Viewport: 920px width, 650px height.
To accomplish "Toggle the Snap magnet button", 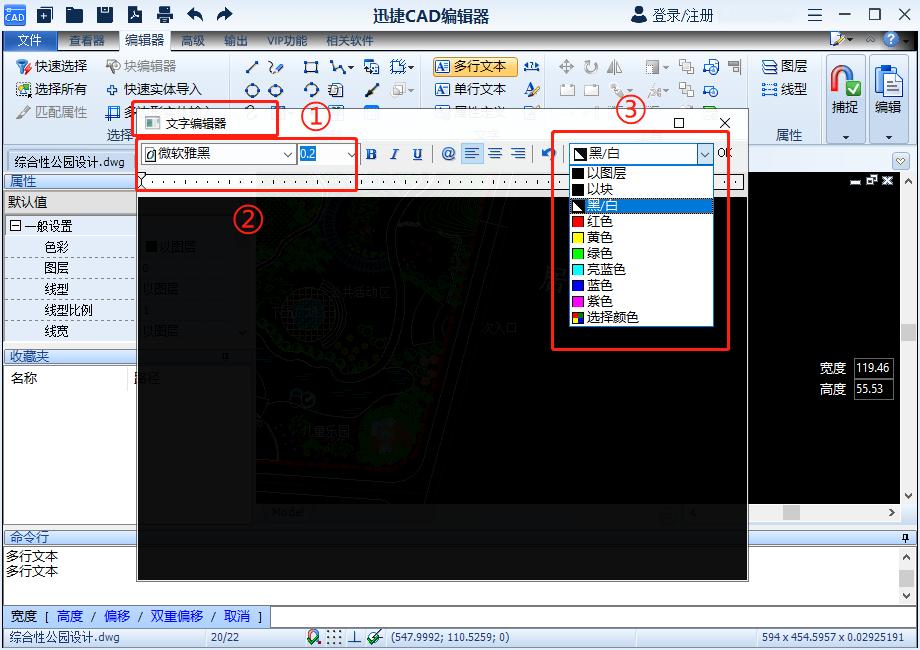I will click(845, 89).
